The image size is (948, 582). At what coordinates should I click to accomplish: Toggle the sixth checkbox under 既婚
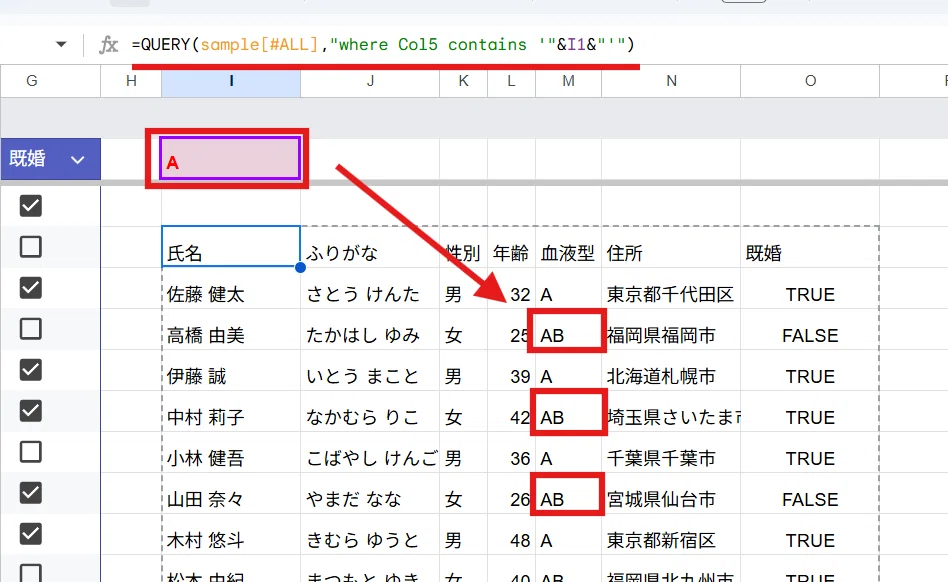pos(31,411)
